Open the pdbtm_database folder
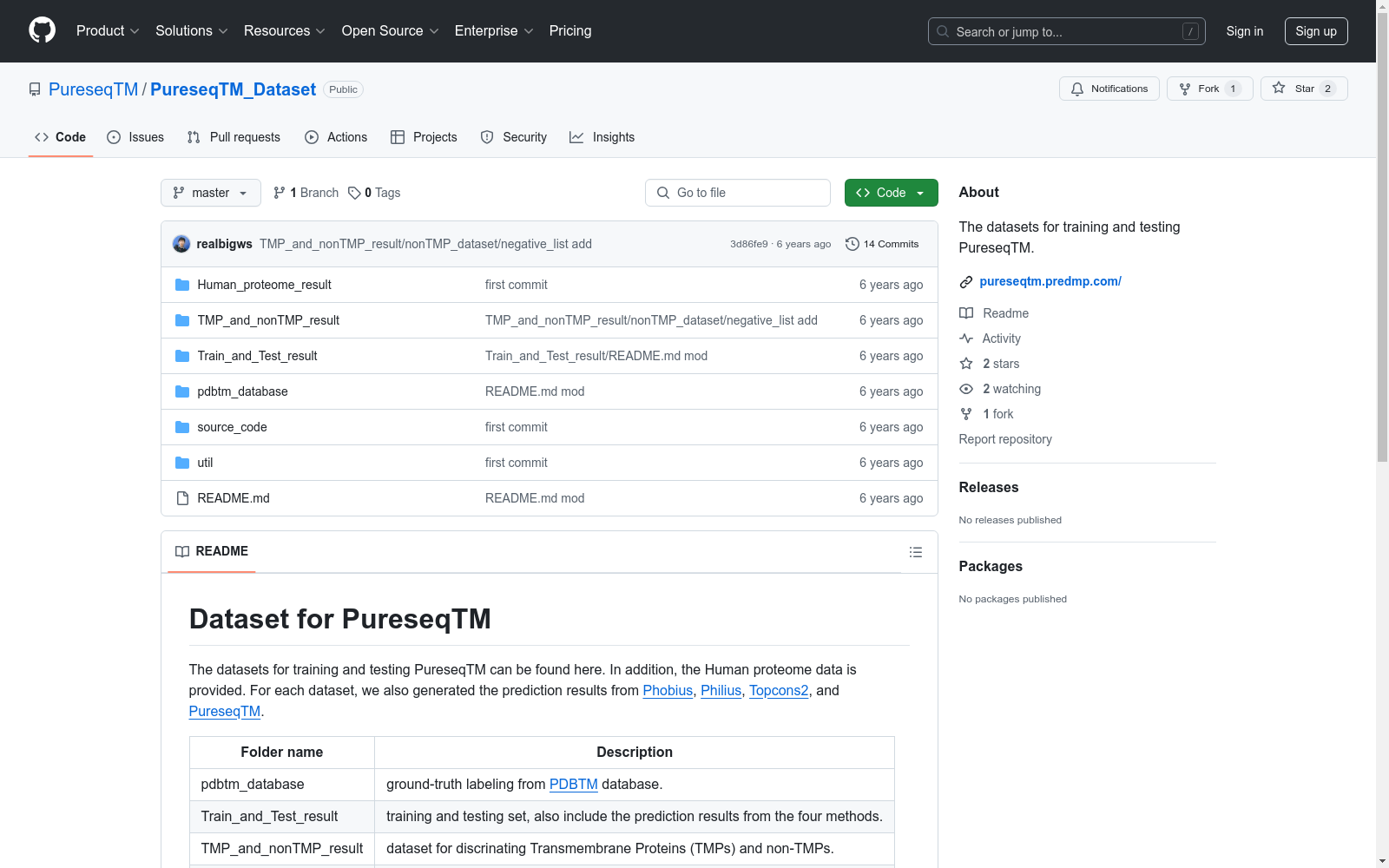This screenshot has width=1389, height=868. coord(242,391)
